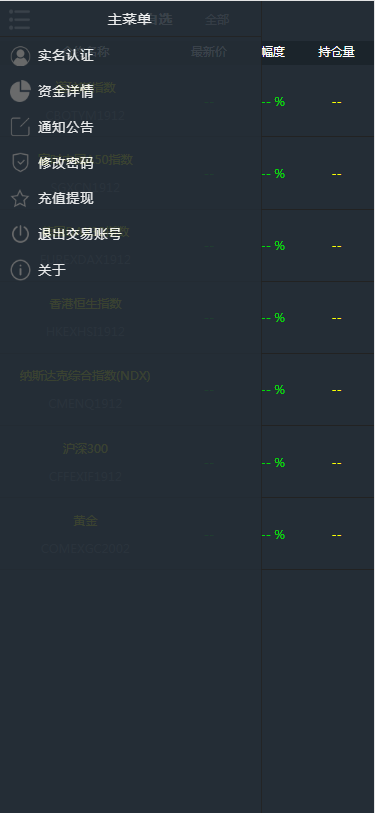Open the 关于 about entry
This screenshot has height=813, width=375.
(131, 270)
